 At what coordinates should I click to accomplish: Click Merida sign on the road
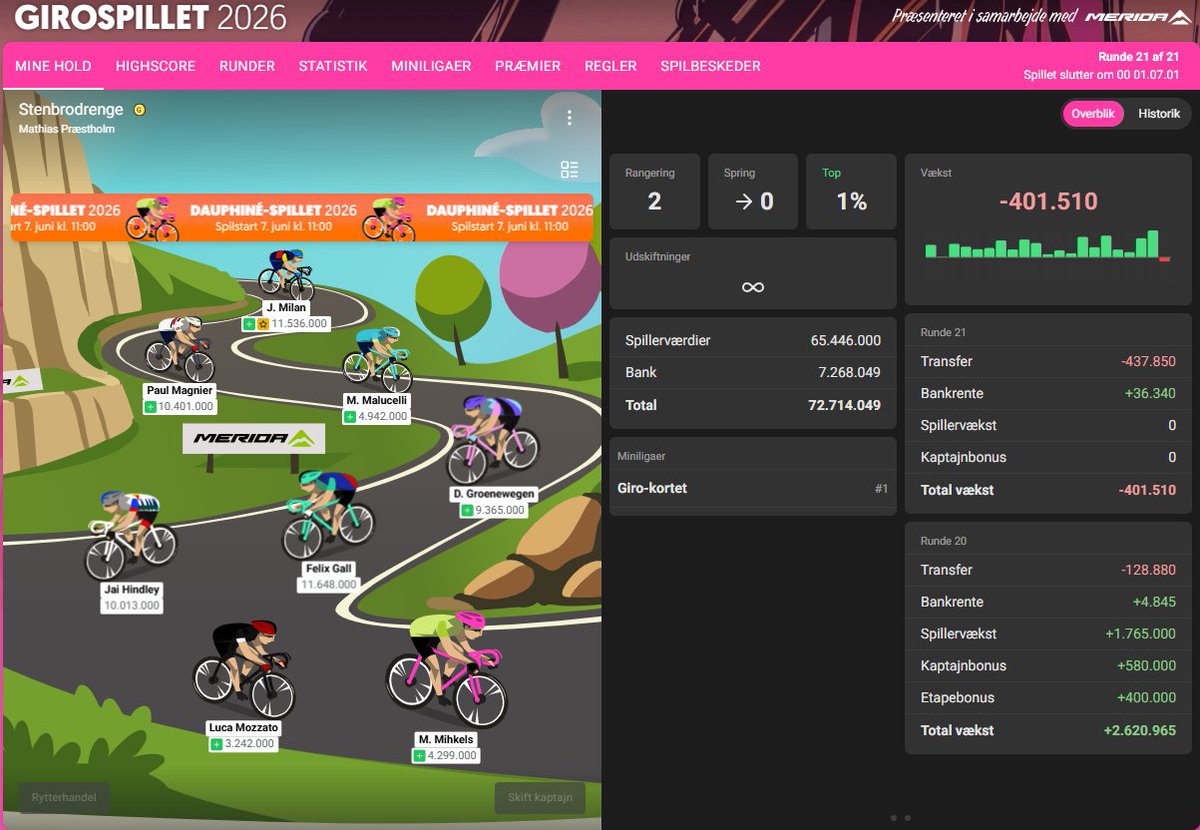pos(253,438)
